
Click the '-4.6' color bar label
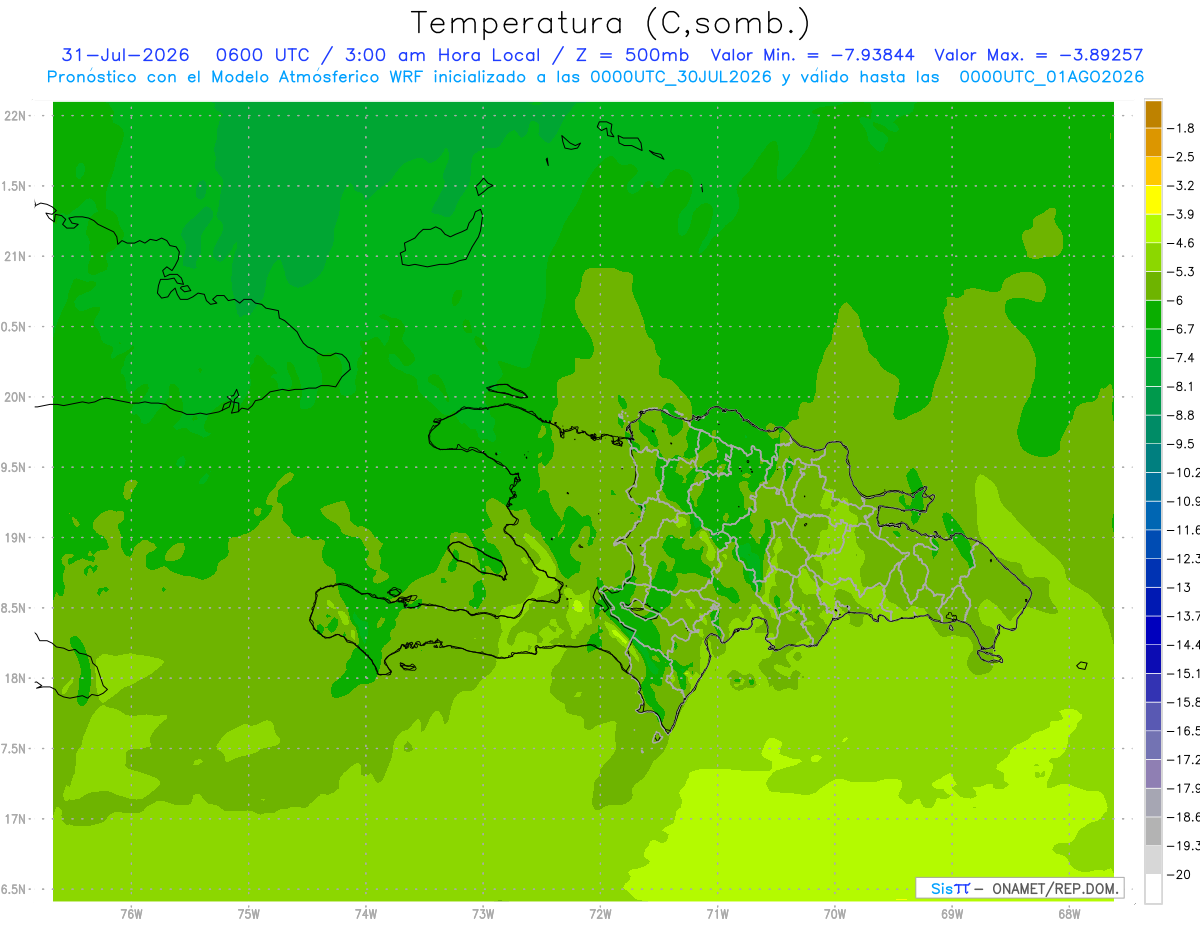coord(1181,243)
